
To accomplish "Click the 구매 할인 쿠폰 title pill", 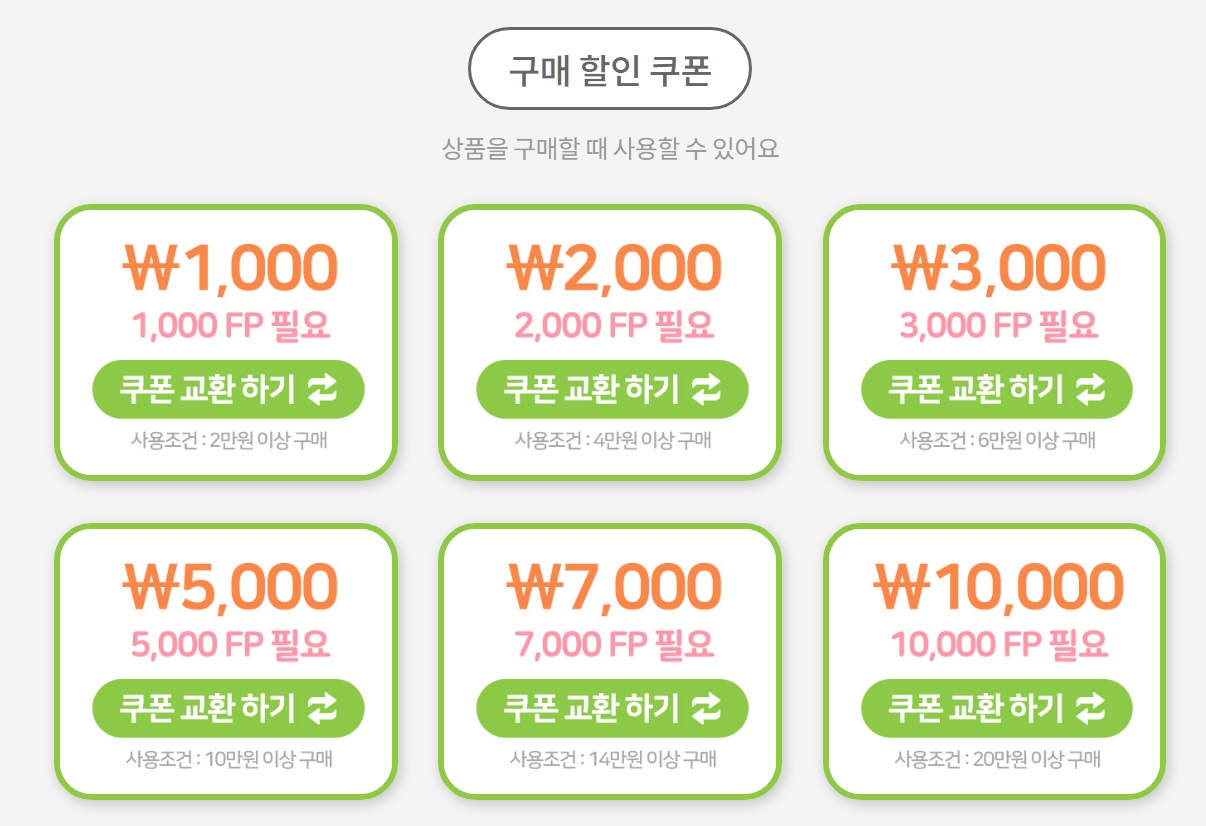I will pos(611,69).
